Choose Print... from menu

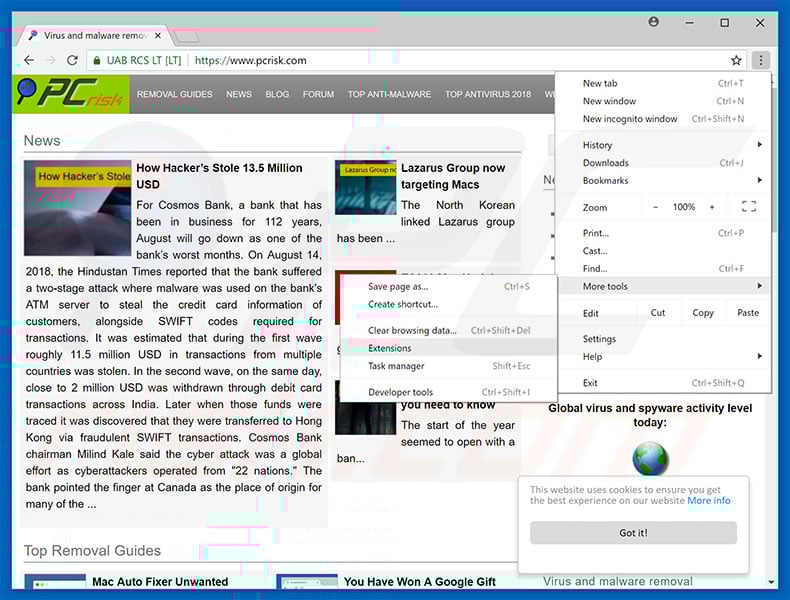664,233
